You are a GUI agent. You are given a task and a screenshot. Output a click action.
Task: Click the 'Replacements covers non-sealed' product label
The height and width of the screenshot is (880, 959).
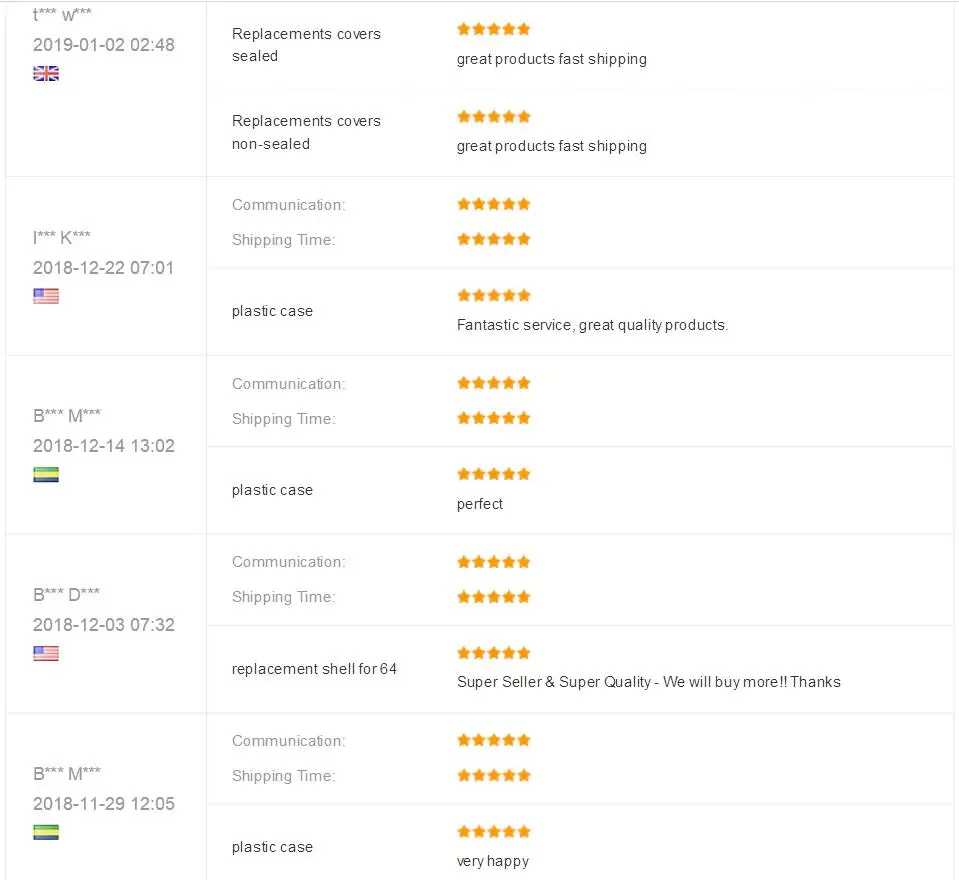(306, 132)
